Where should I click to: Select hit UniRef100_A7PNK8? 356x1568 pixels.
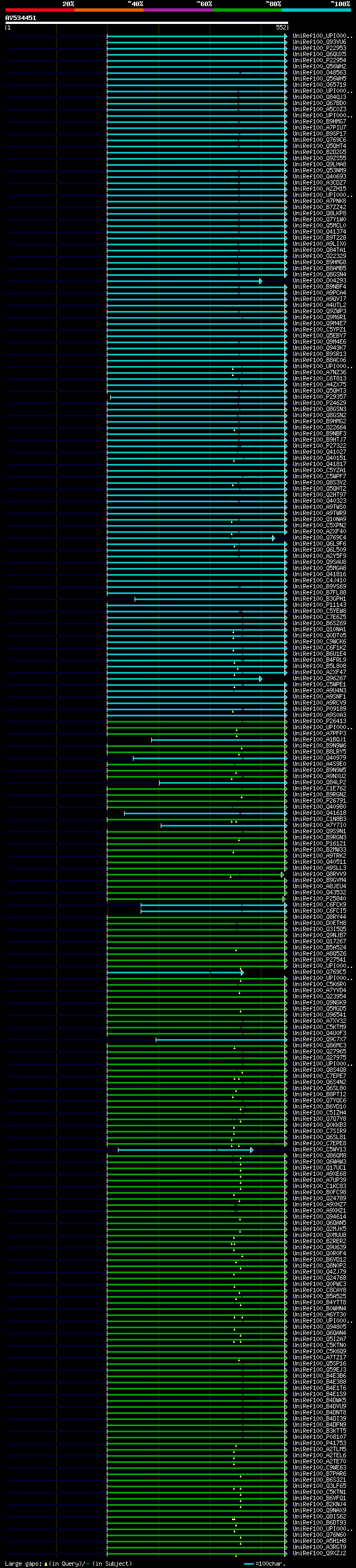(x=319, y=201)
